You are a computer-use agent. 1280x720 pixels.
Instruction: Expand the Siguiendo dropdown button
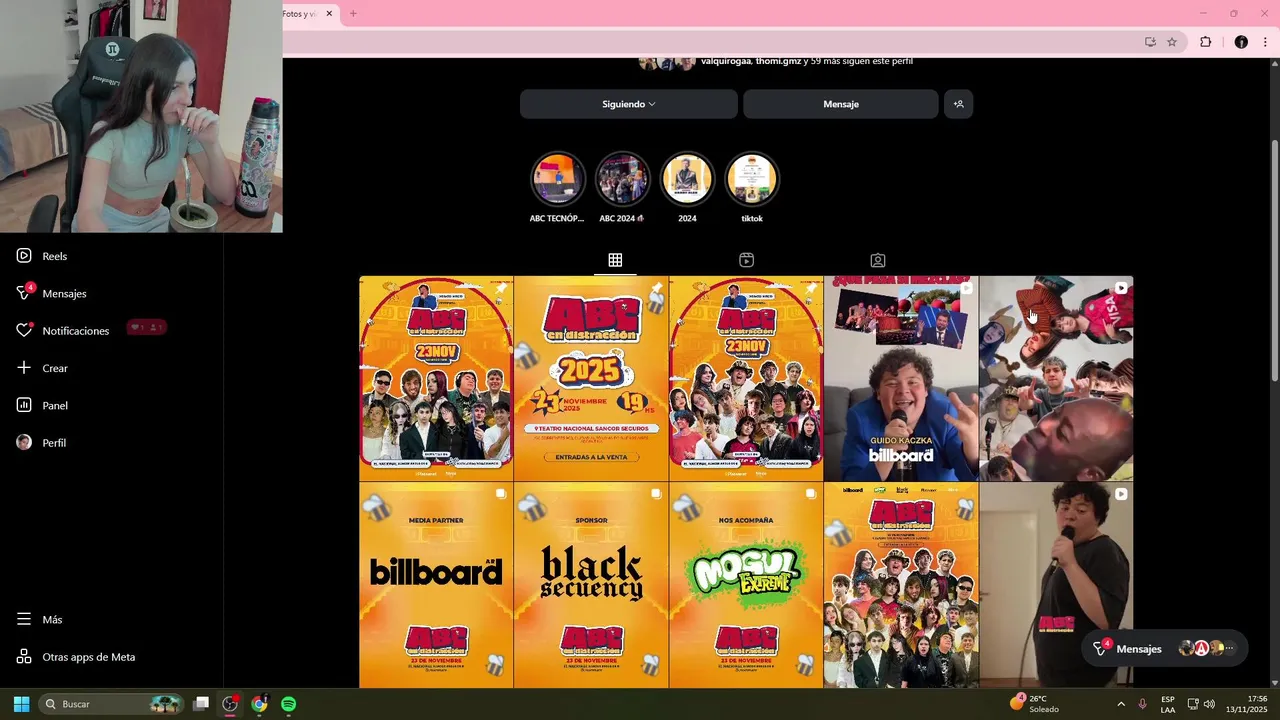coord(629,104)
